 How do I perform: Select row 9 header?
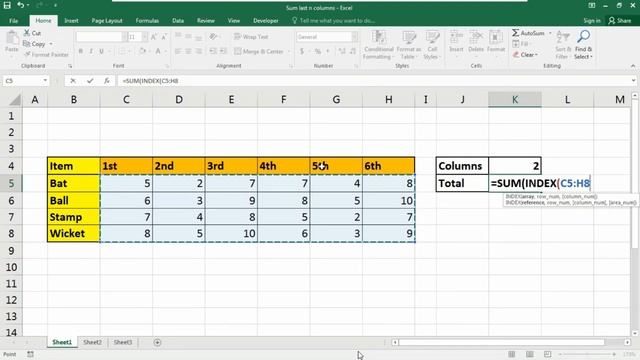click(11, 251)
